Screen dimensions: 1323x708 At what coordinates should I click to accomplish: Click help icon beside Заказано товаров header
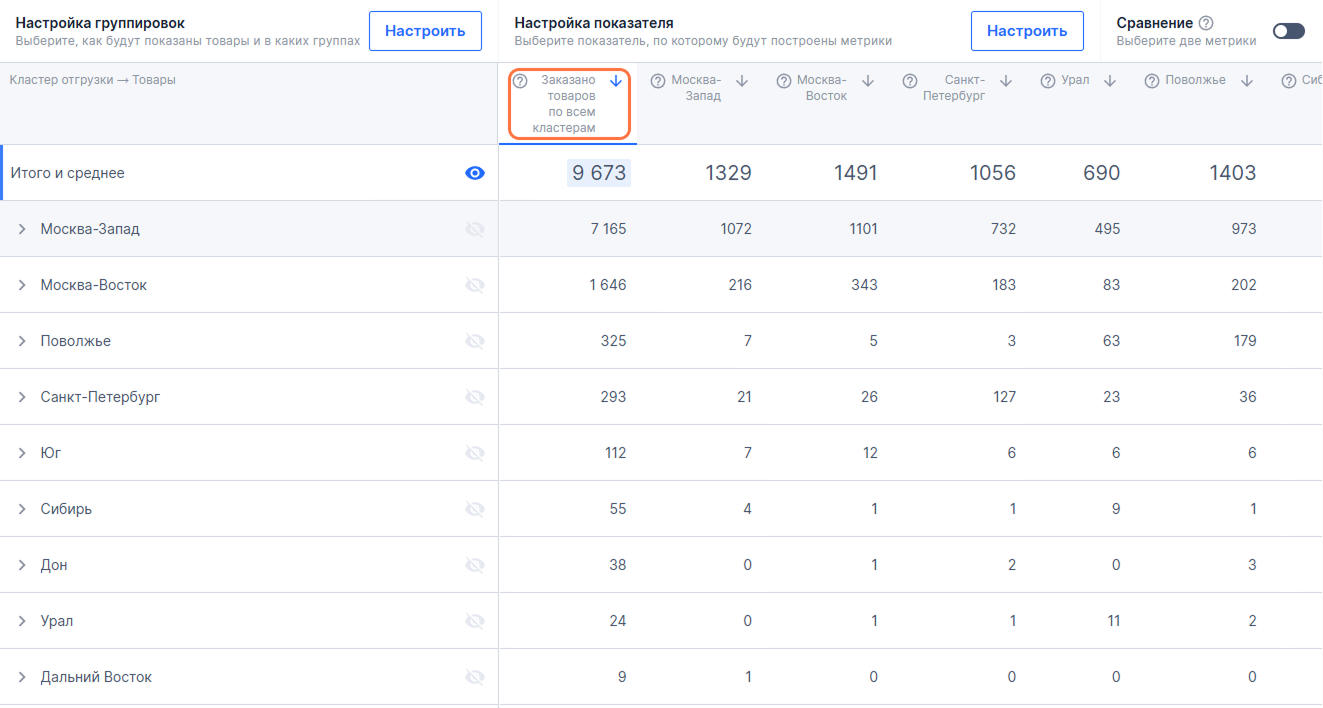click(x=520, y=81)
